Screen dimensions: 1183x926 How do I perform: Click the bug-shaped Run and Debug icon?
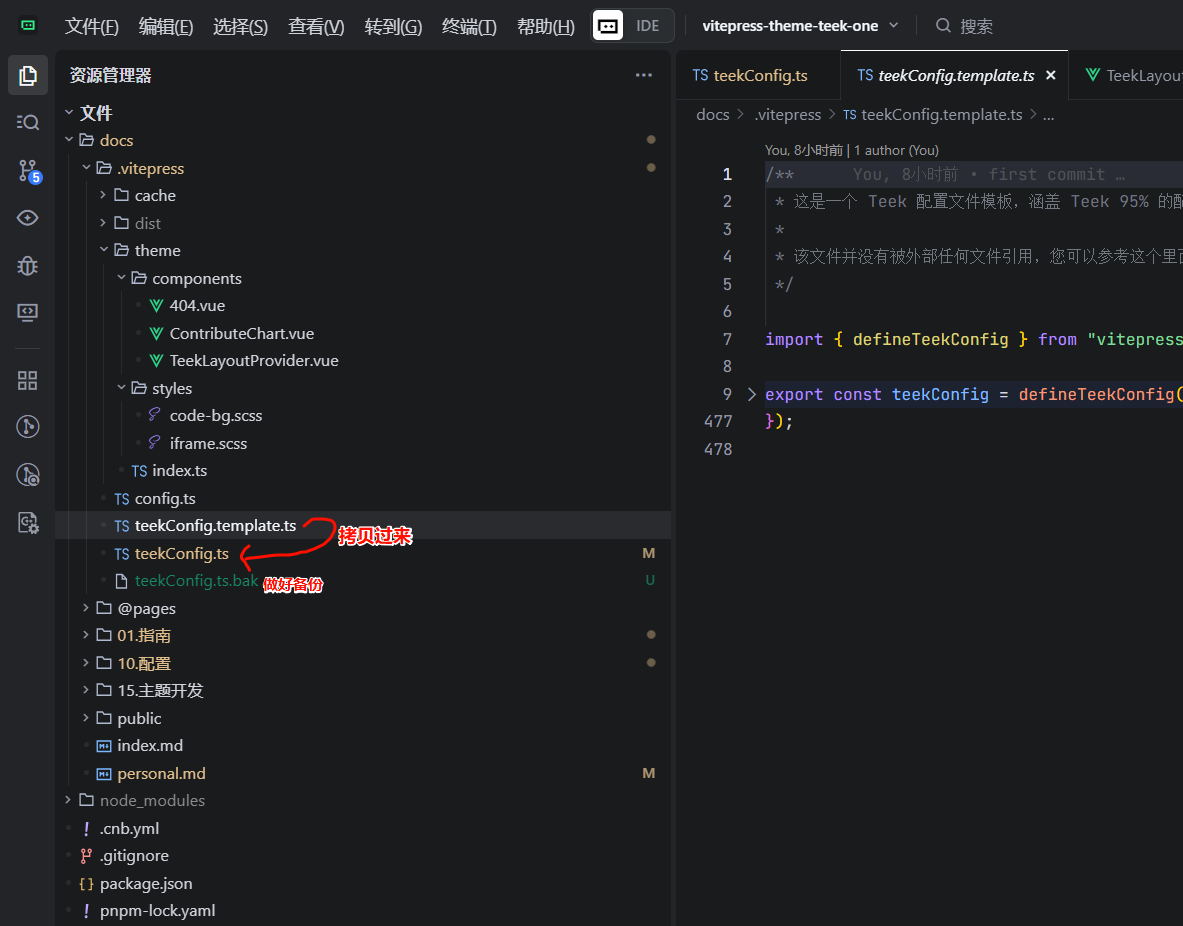[x=28, y=265]
